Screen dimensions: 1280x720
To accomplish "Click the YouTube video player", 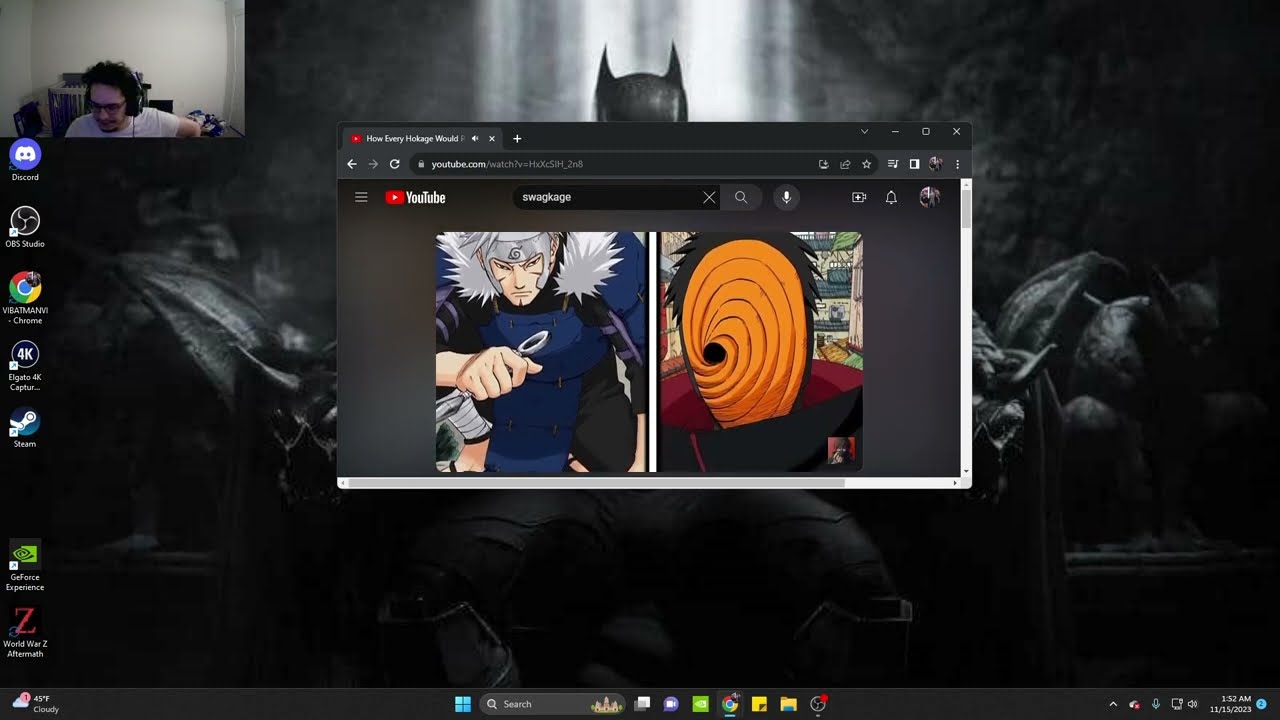I will (649, 352).
